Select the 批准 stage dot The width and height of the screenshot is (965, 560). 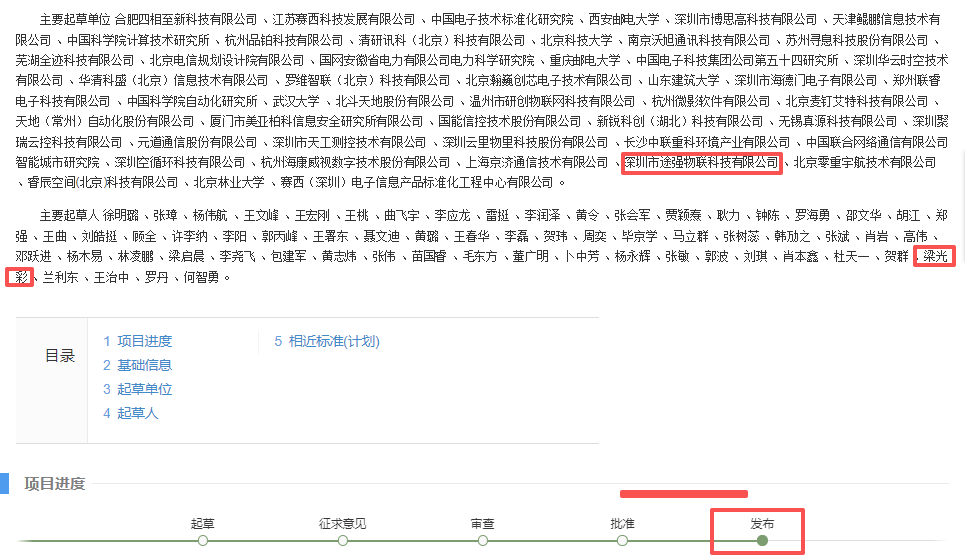[622, 540]
